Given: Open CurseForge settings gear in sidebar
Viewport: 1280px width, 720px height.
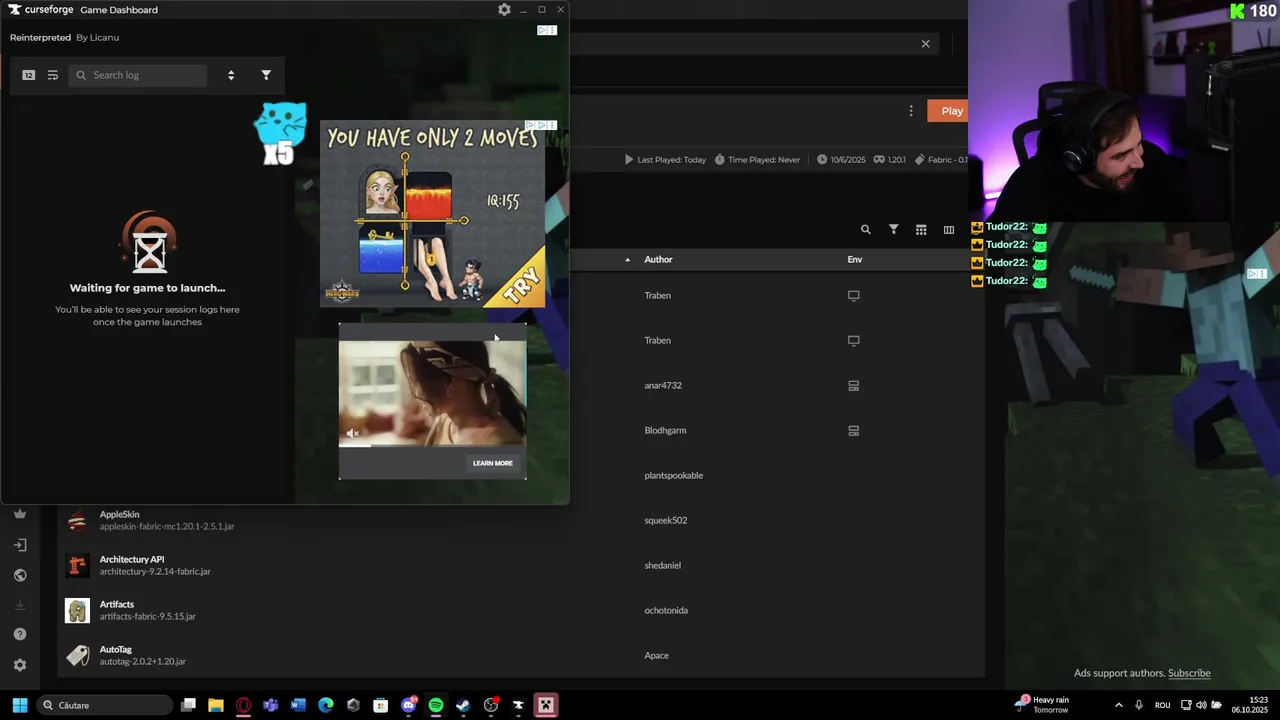Looking at the screenshot, I should point(20,665).
